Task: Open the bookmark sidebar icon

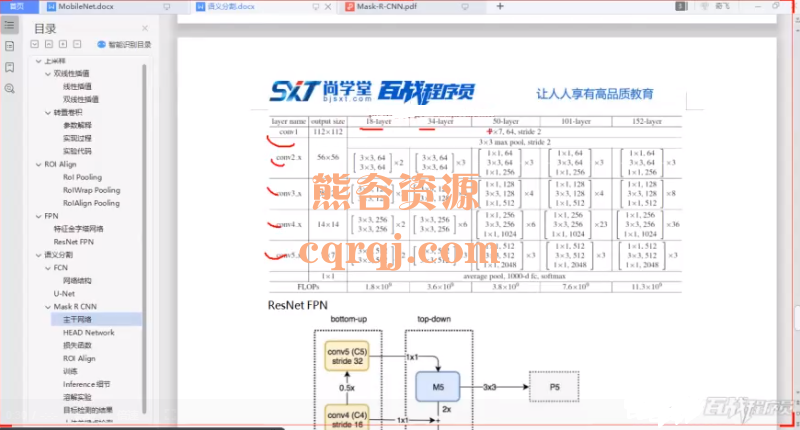Action: click(9, 67)
